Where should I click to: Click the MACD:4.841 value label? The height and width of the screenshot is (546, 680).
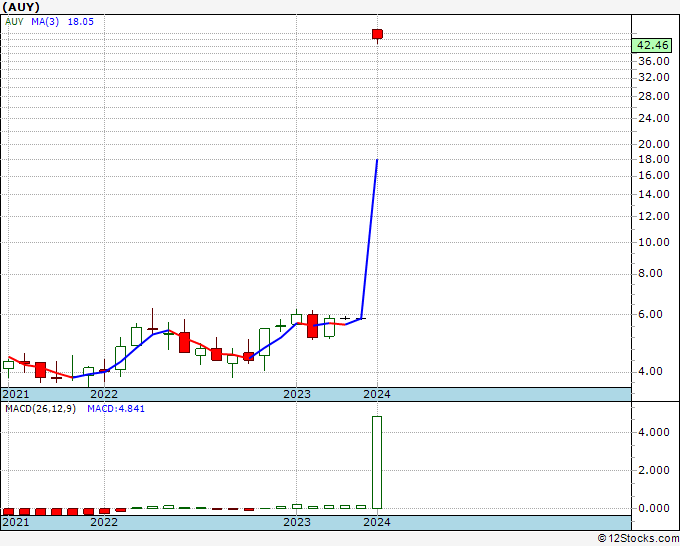point(116,409)
